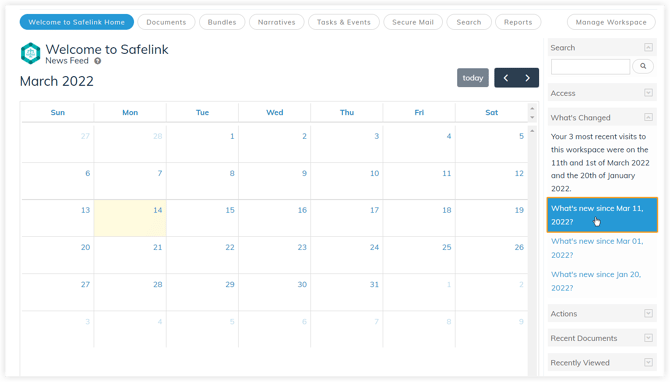Select day 29 in the calendar
This screenshot has width=670, height=382.
pyautogui.click(x=202, y=292)
